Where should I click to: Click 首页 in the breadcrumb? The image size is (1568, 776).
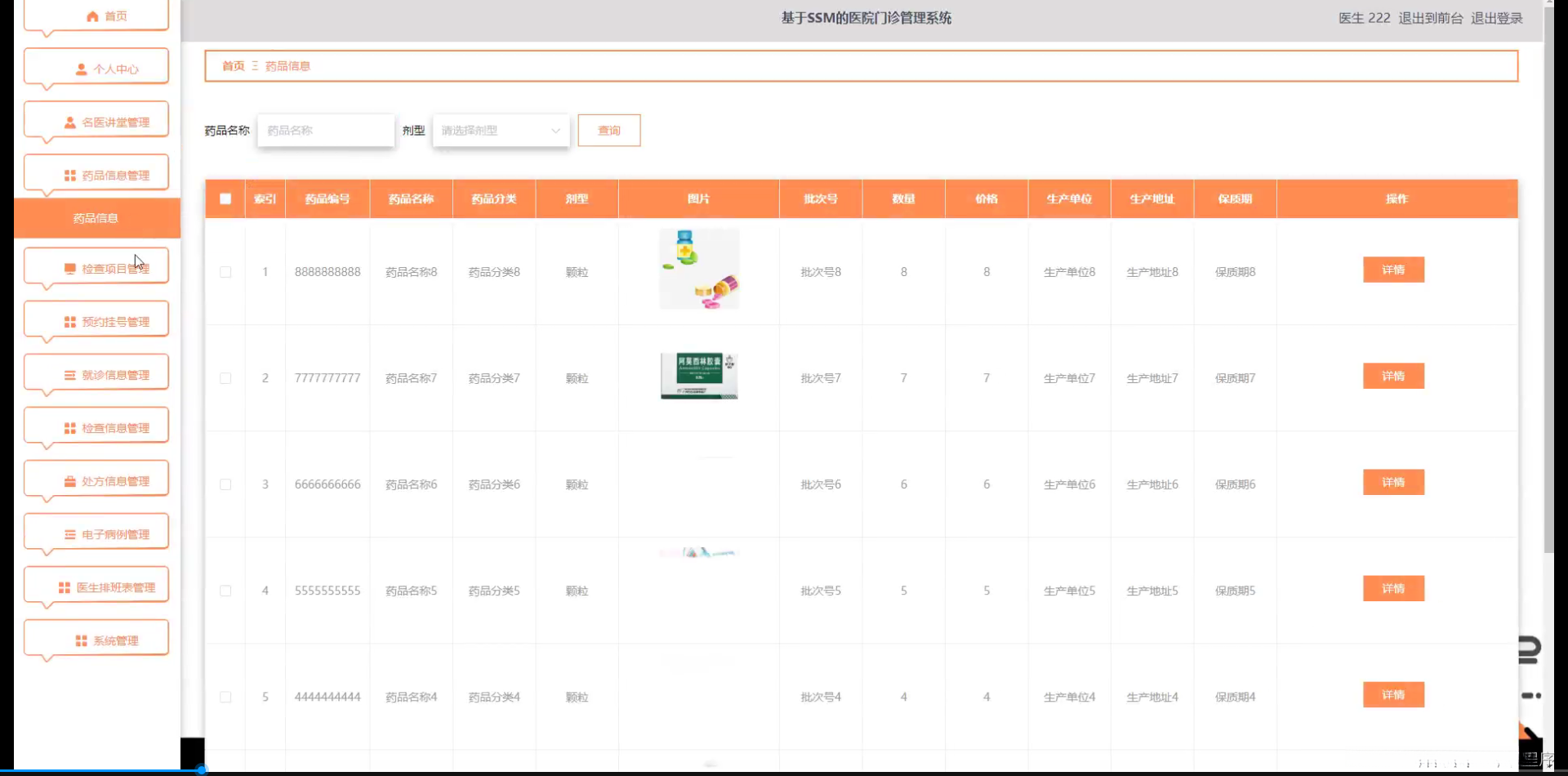(234, 66)
